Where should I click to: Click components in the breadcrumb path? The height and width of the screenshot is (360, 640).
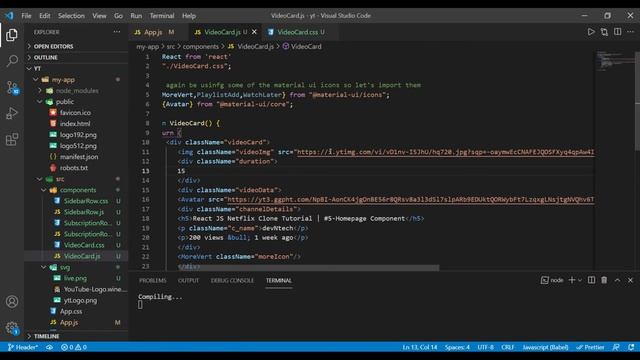click(x=200, y=47)
